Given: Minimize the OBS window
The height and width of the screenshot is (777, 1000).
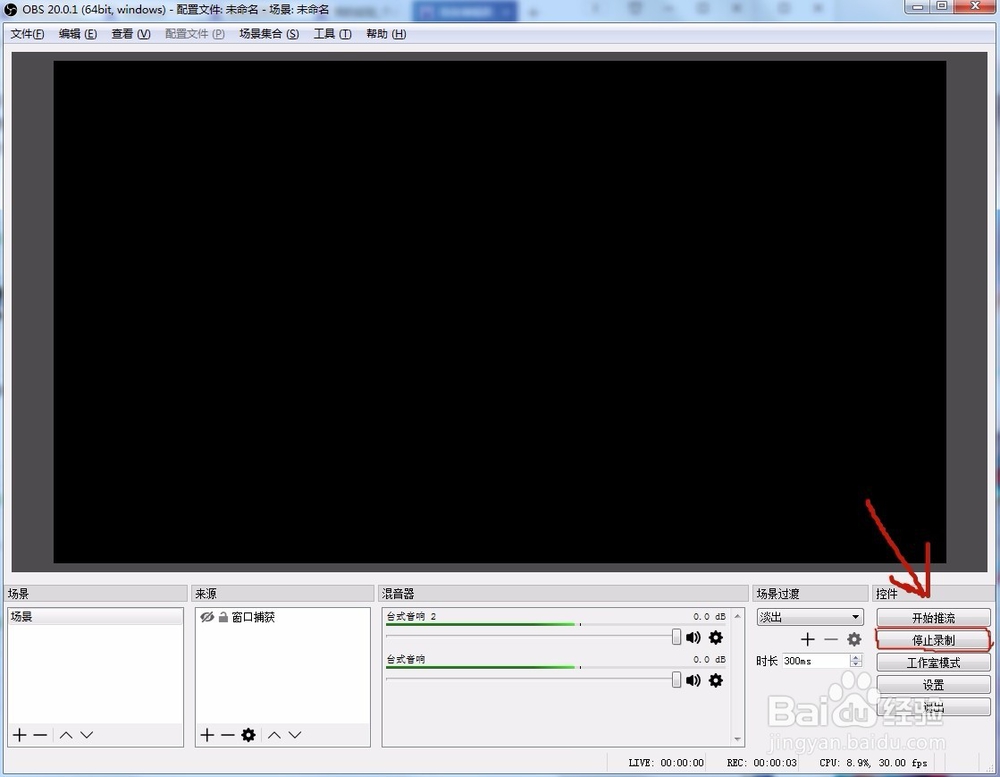Looking at the screenshot, I should point(918,6).
